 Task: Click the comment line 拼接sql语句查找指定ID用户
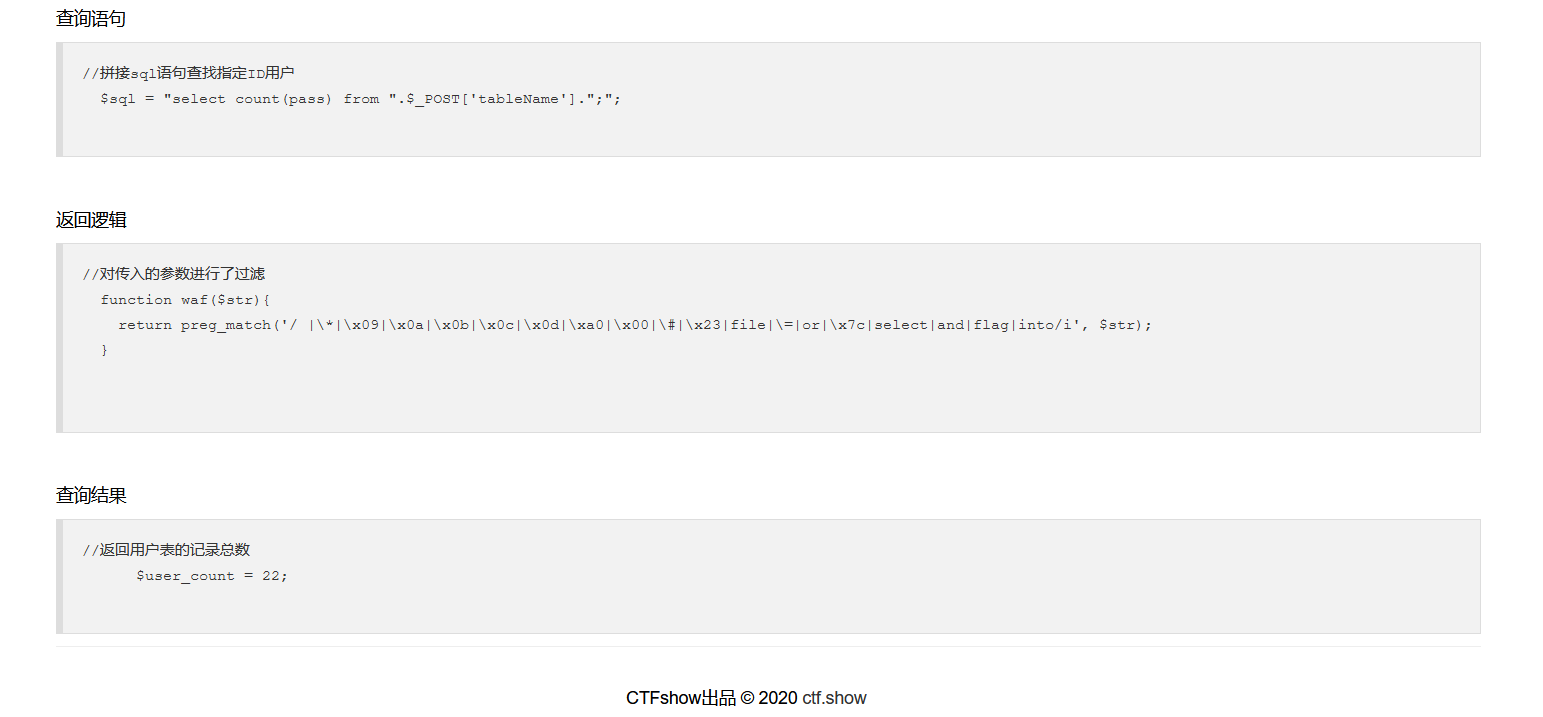tap(189, 73)
